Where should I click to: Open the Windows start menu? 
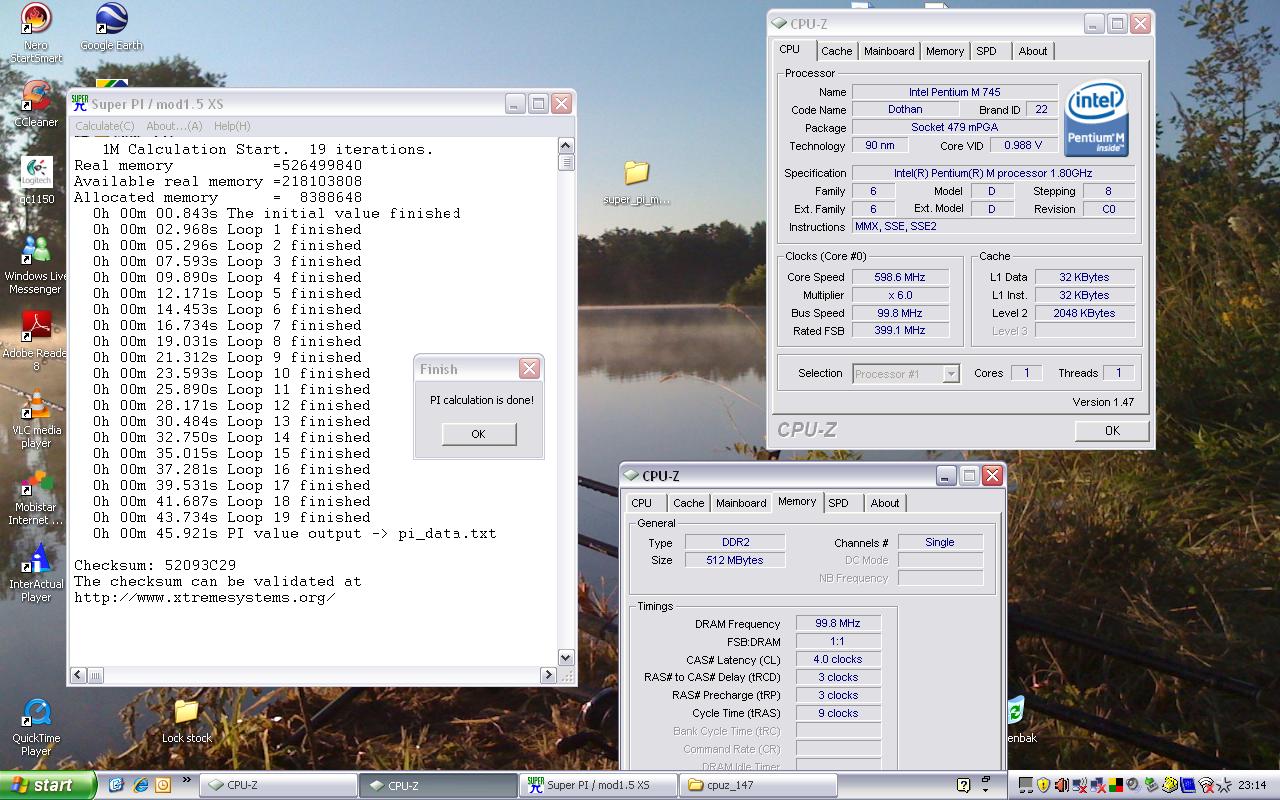(x=46, y=785)
